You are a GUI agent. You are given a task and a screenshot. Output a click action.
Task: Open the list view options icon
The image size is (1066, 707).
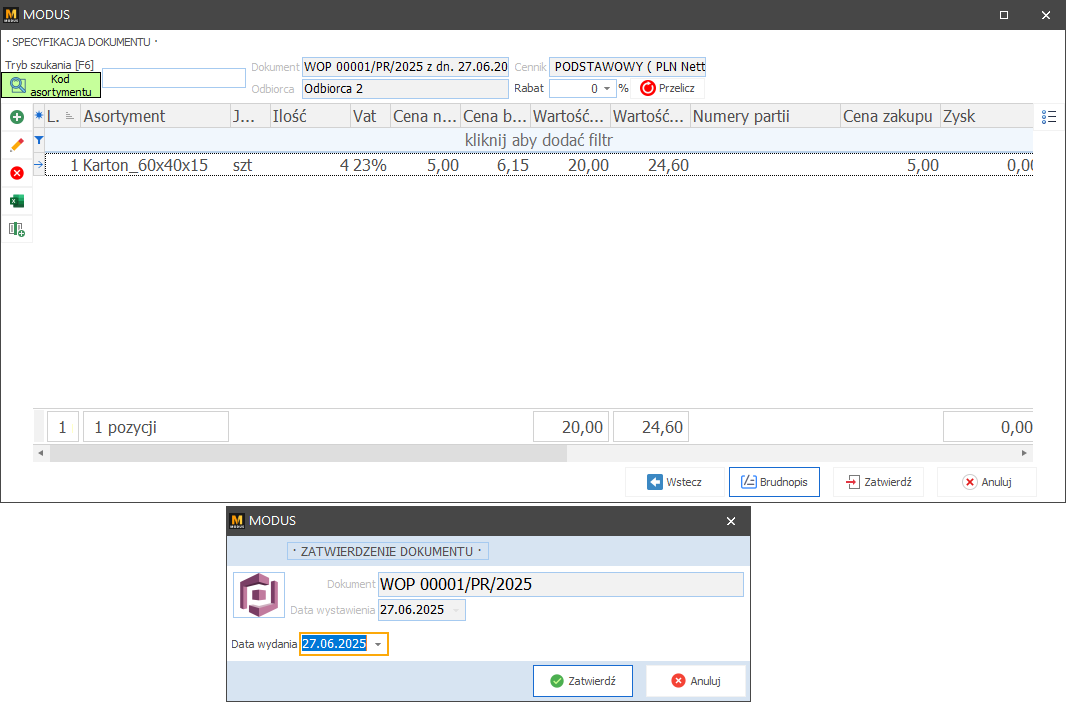point(1049,117)
